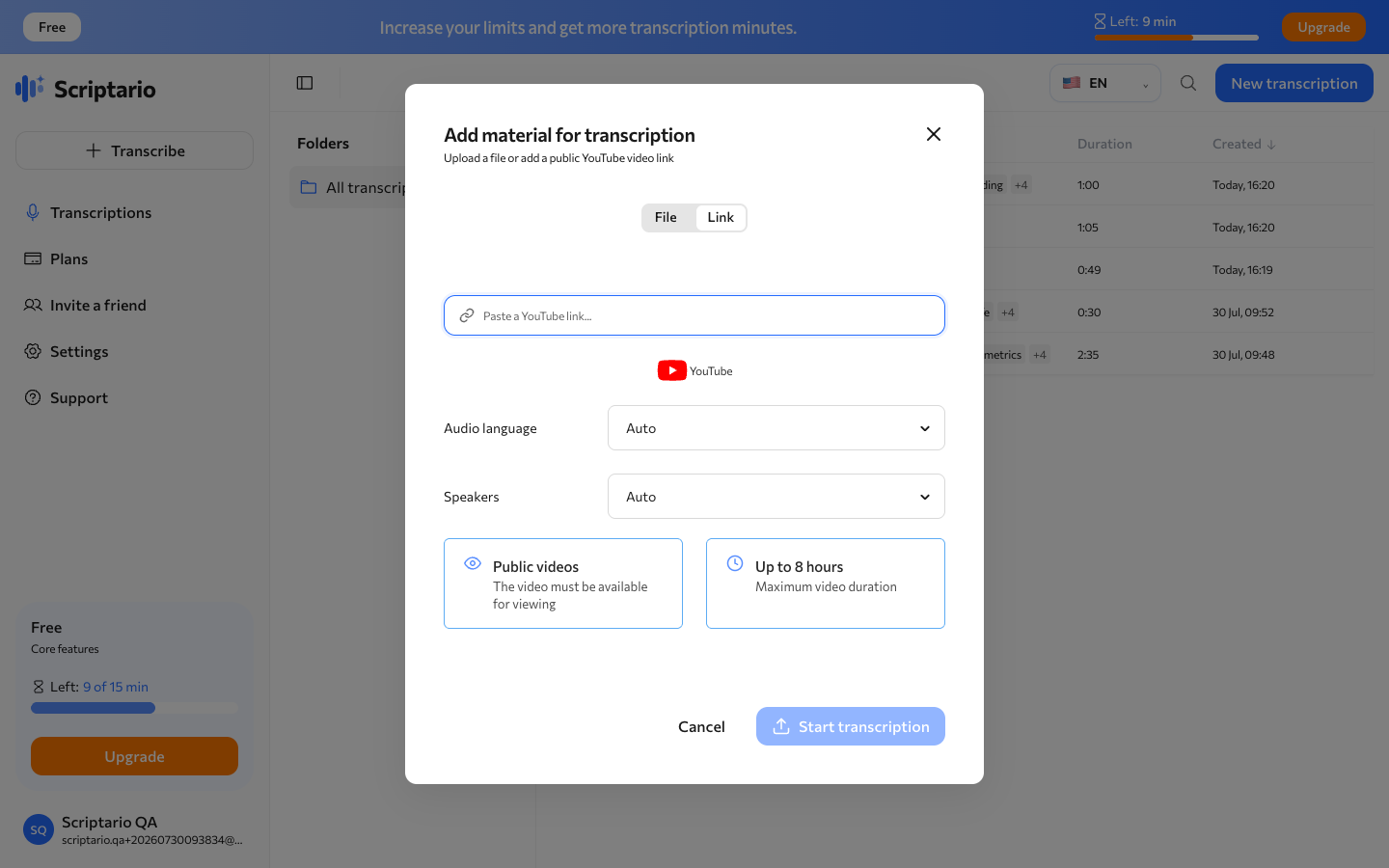1389x868 pixels.
Task: Select the Link tab
Action: pyautogui.click(x=721, y=217)
